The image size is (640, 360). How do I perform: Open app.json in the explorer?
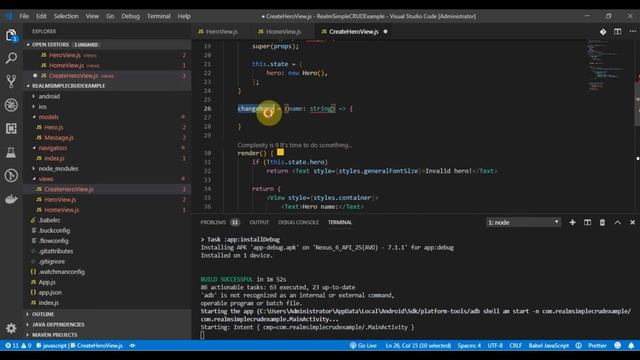[50, 292]
